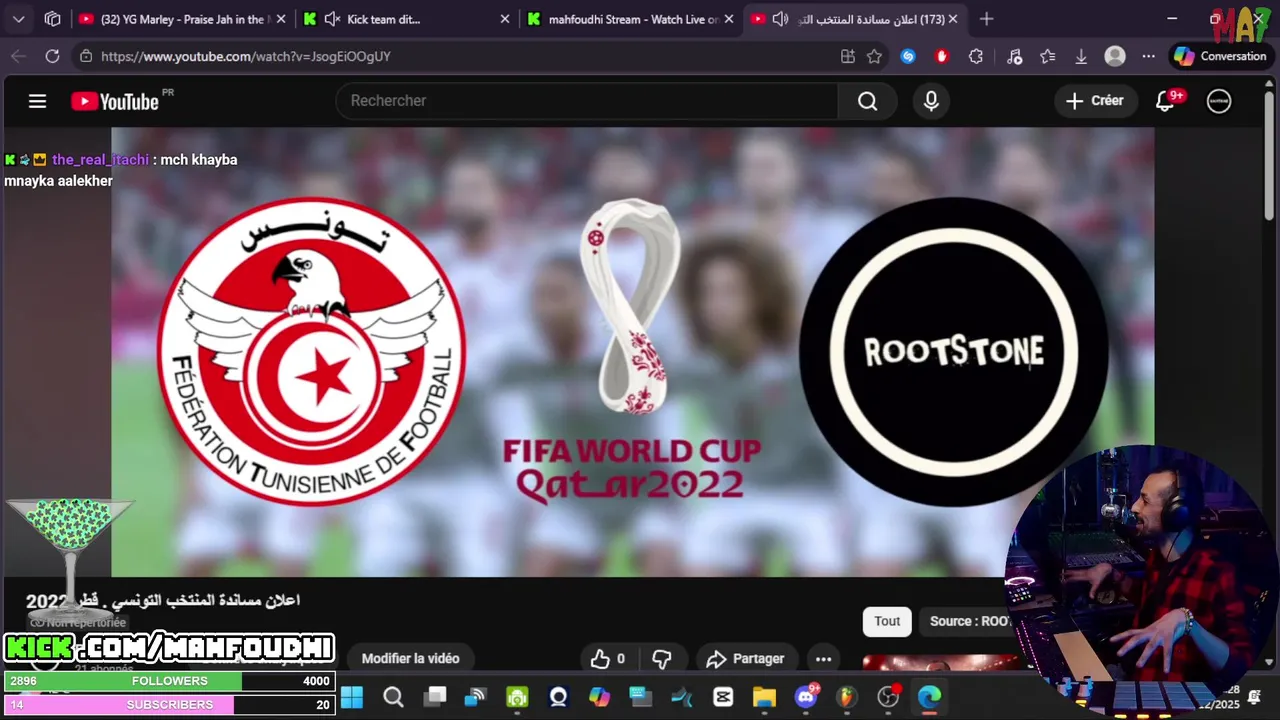Dislike the video with thumbs down
Image resolution: width=1280 pixels, height=720 pixels.
point(661,659)
